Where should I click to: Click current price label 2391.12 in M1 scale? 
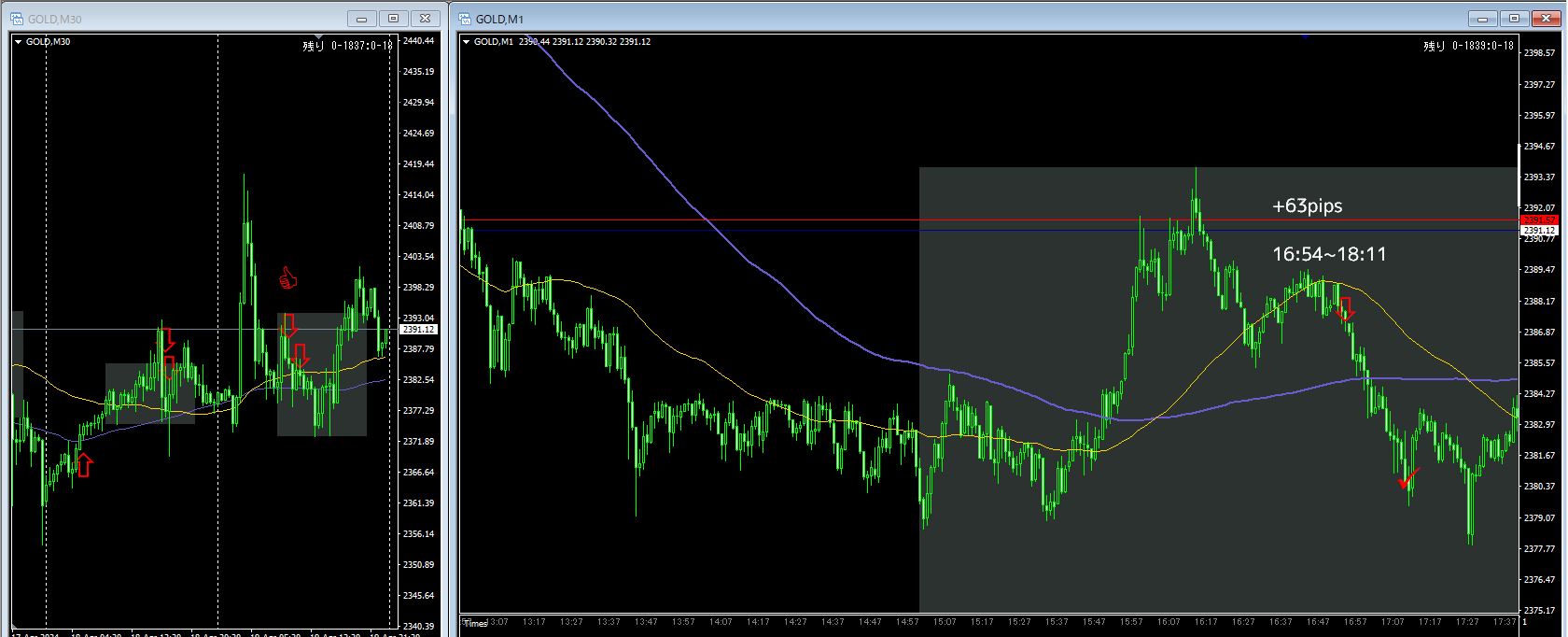click(x=1538, y=230)
